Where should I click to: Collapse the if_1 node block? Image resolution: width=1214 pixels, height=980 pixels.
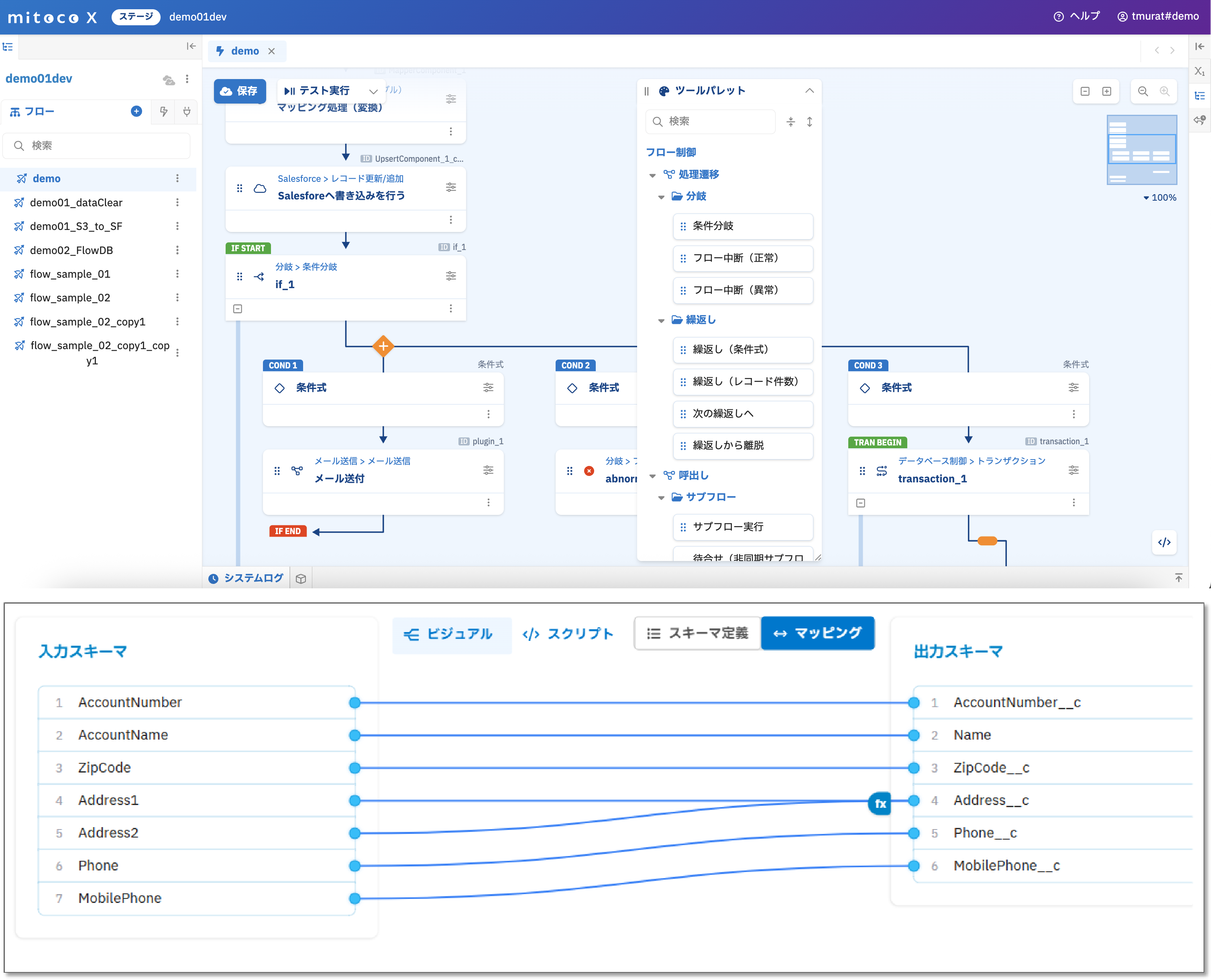pos(238,309)
